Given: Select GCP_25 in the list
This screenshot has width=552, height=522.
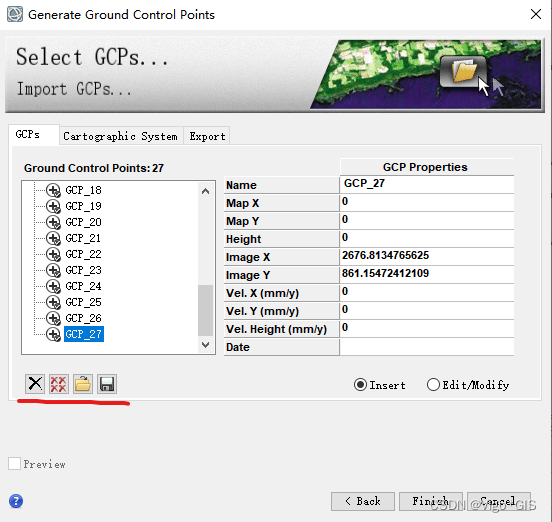Looking at the screenshot, I should (x=83, y=302).
